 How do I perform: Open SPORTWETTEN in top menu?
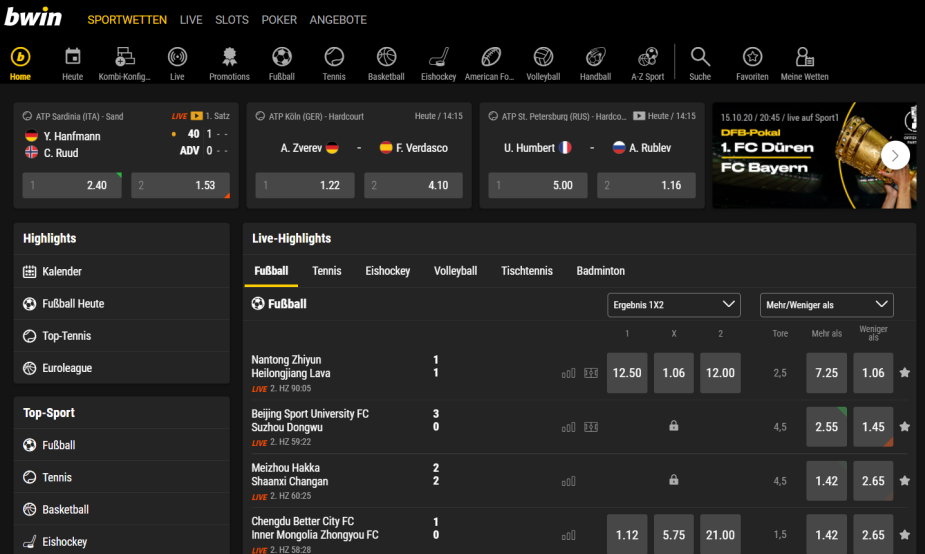point(127,19)
